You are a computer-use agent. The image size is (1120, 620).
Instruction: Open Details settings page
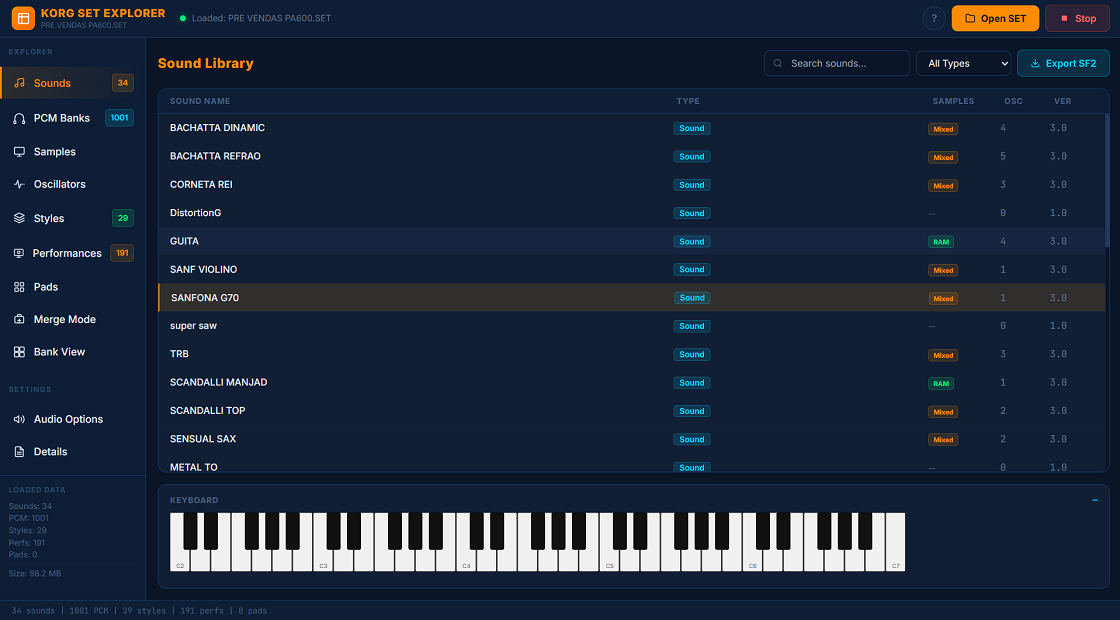pos(72,451)
